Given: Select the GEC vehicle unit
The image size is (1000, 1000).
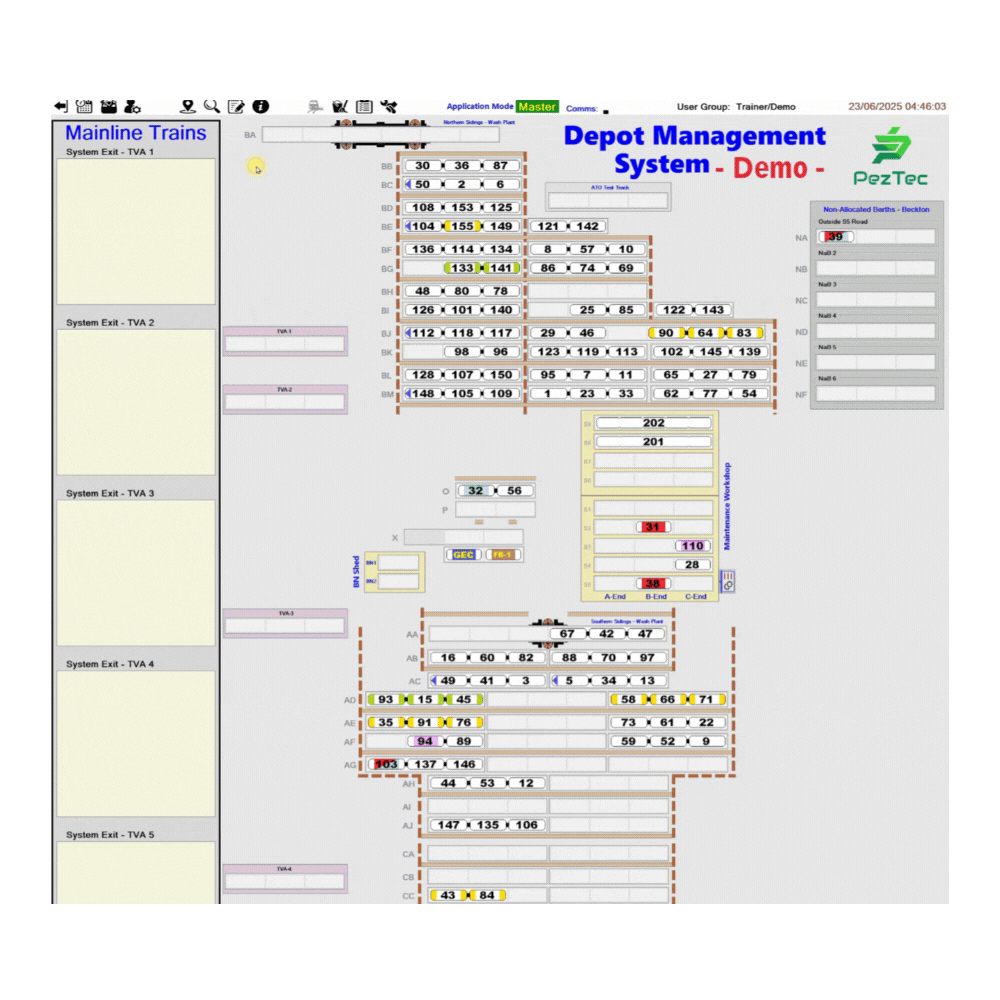Looking at the screenshot, I should 464,555.
